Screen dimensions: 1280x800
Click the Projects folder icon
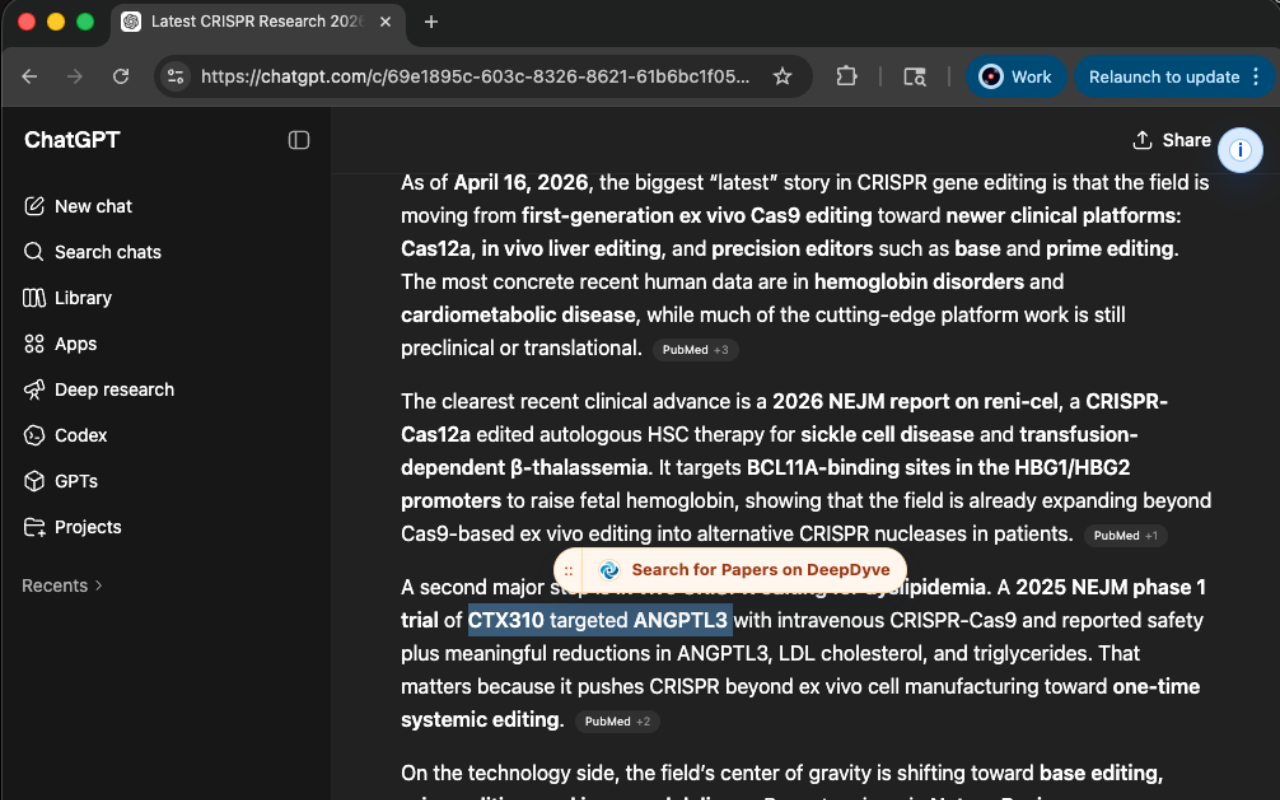point(34,527)
